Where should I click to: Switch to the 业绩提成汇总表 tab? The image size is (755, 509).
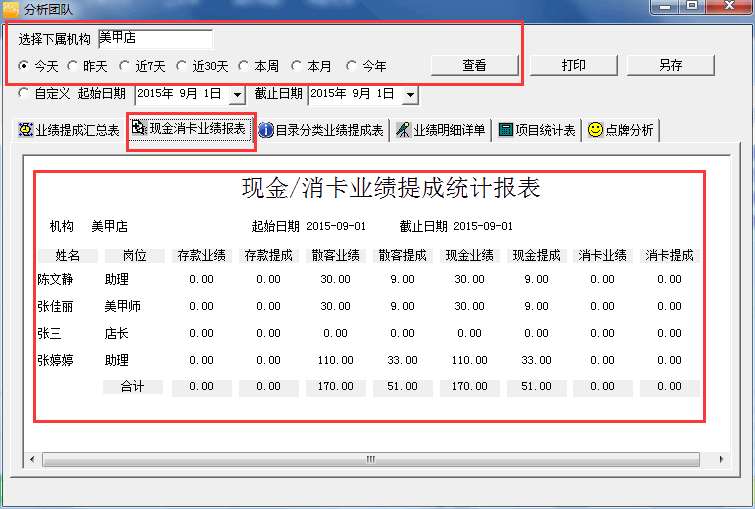click(x=69, y=130)
